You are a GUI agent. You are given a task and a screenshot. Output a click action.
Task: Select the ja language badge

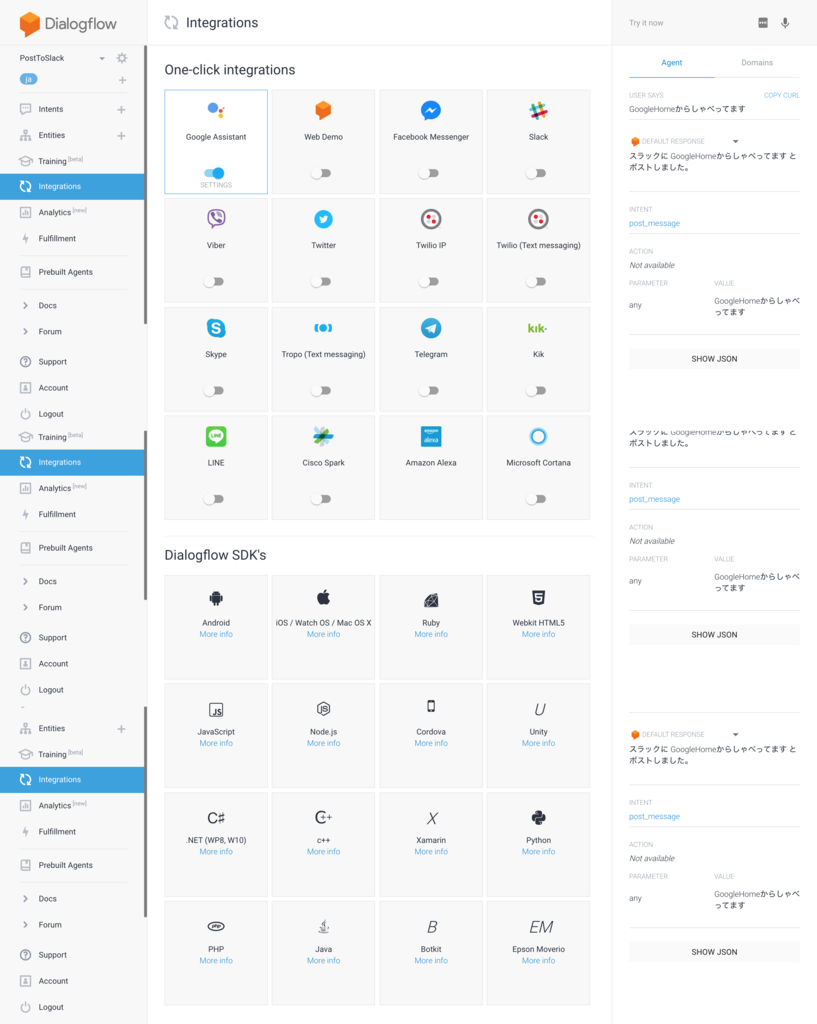[x=28, y=79]
